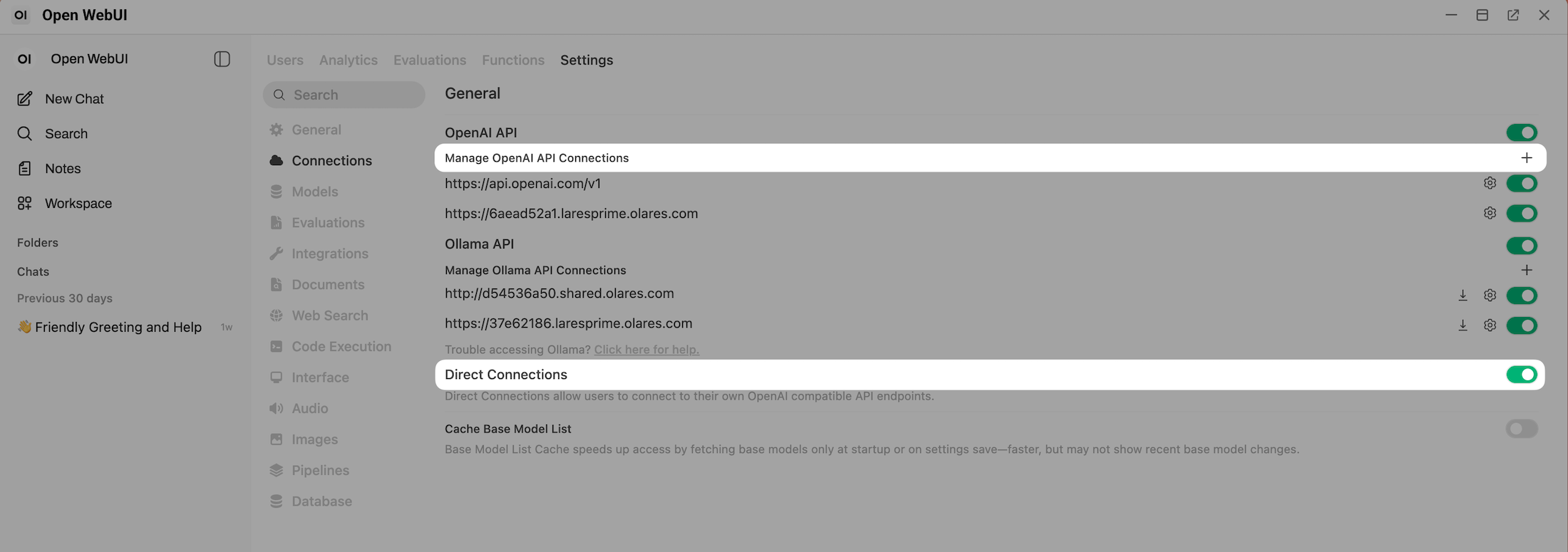Configure the 6aead52a1.laresprime connection gear
Screen dimensions: 1568x552
(1490, 213)
